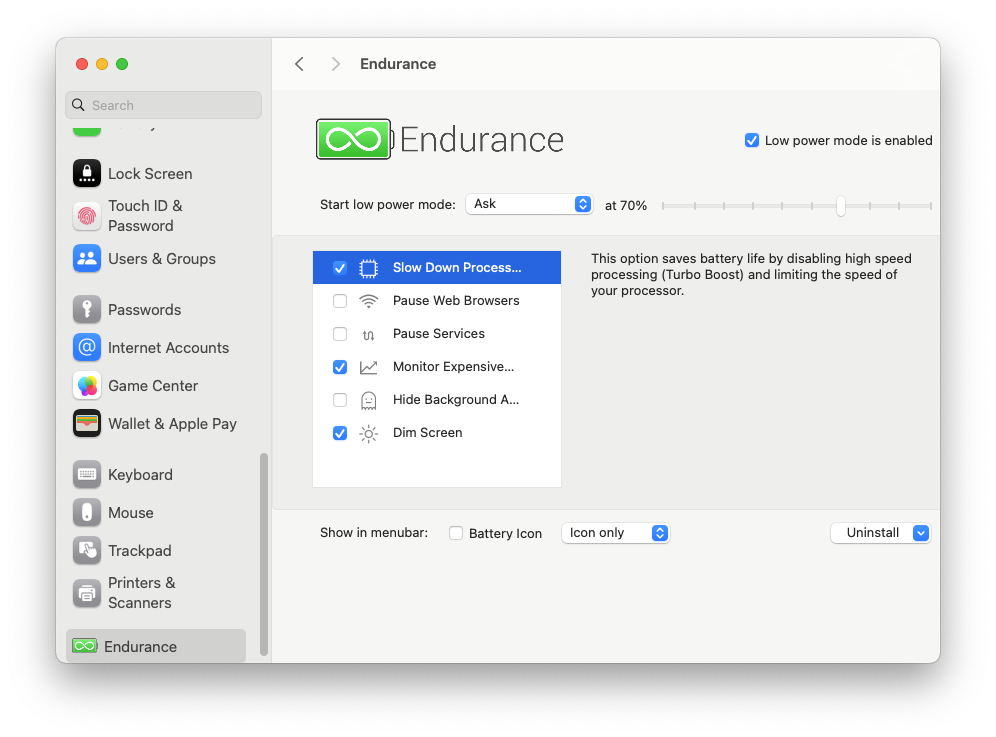
Task: Click the Dim Screen brightness icon
Action: tap(369, 432)
